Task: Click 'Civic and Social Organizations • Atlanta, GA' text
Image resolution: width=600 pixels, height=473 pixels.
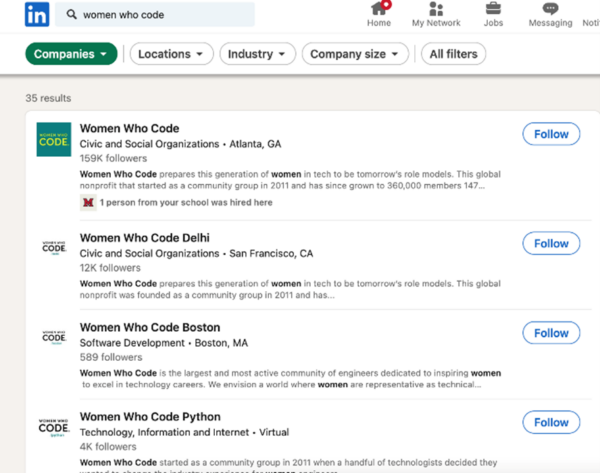Action: [x=180, y=144]
